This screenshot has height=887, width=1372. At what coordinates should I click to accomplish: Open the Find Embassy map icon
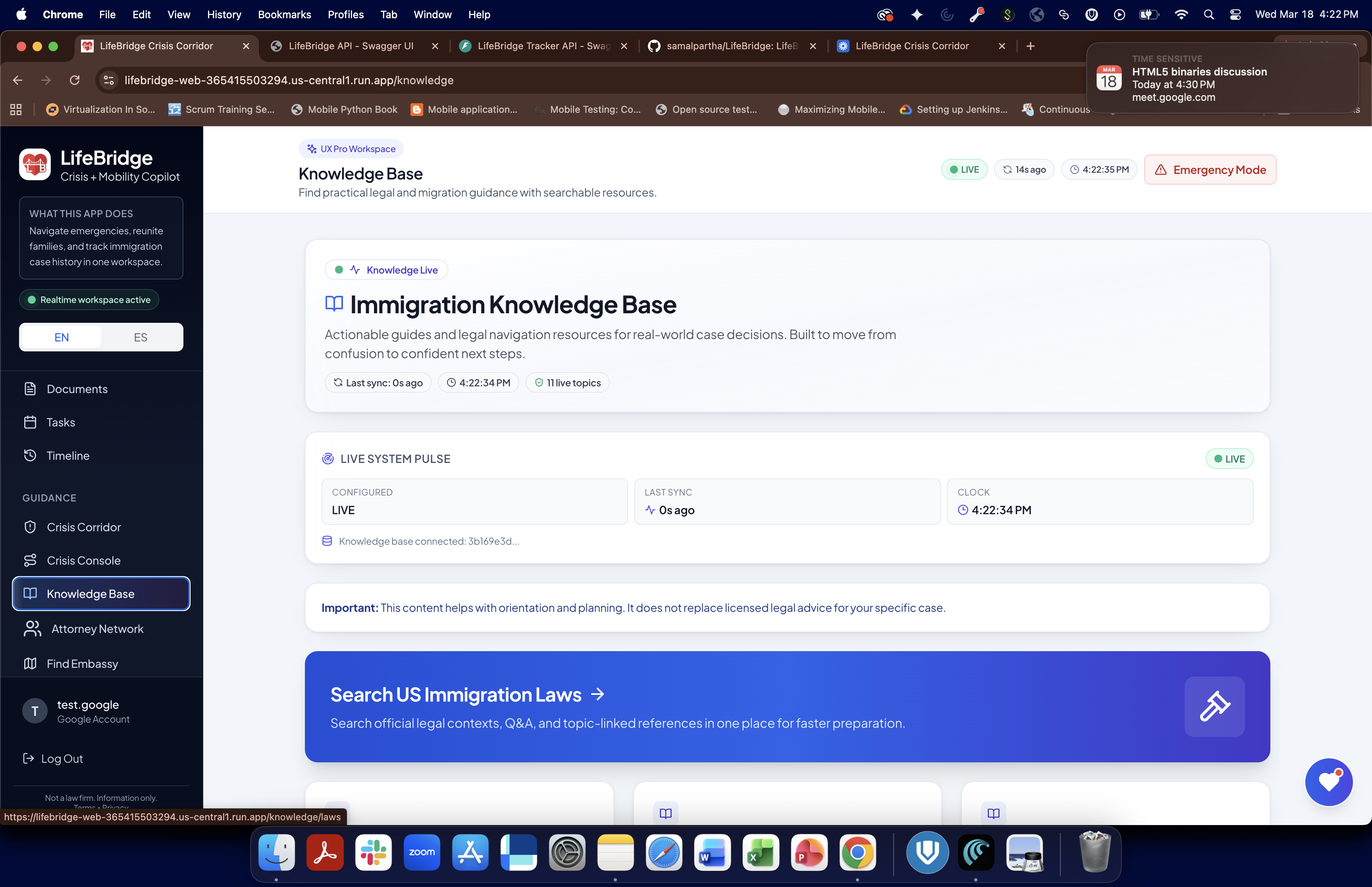click(31, 663)
